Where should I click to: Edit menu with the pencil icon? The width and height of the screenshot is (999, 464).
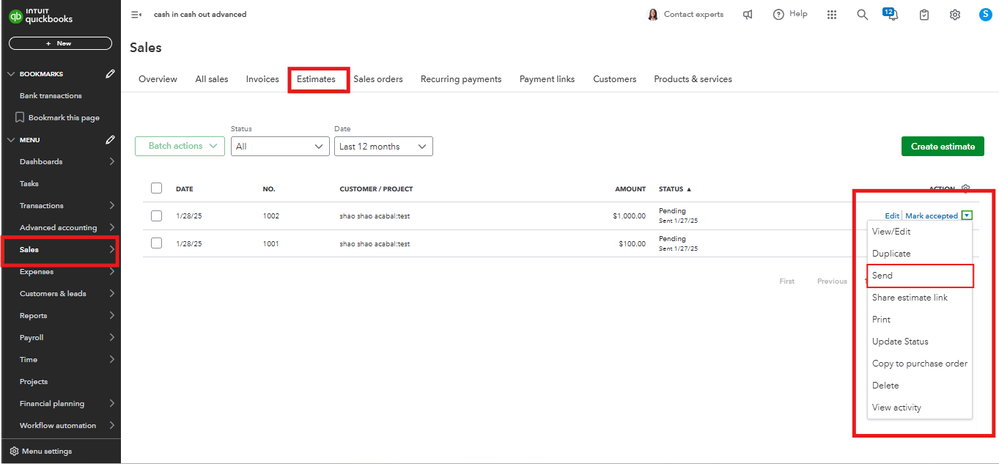click(110, 140)
